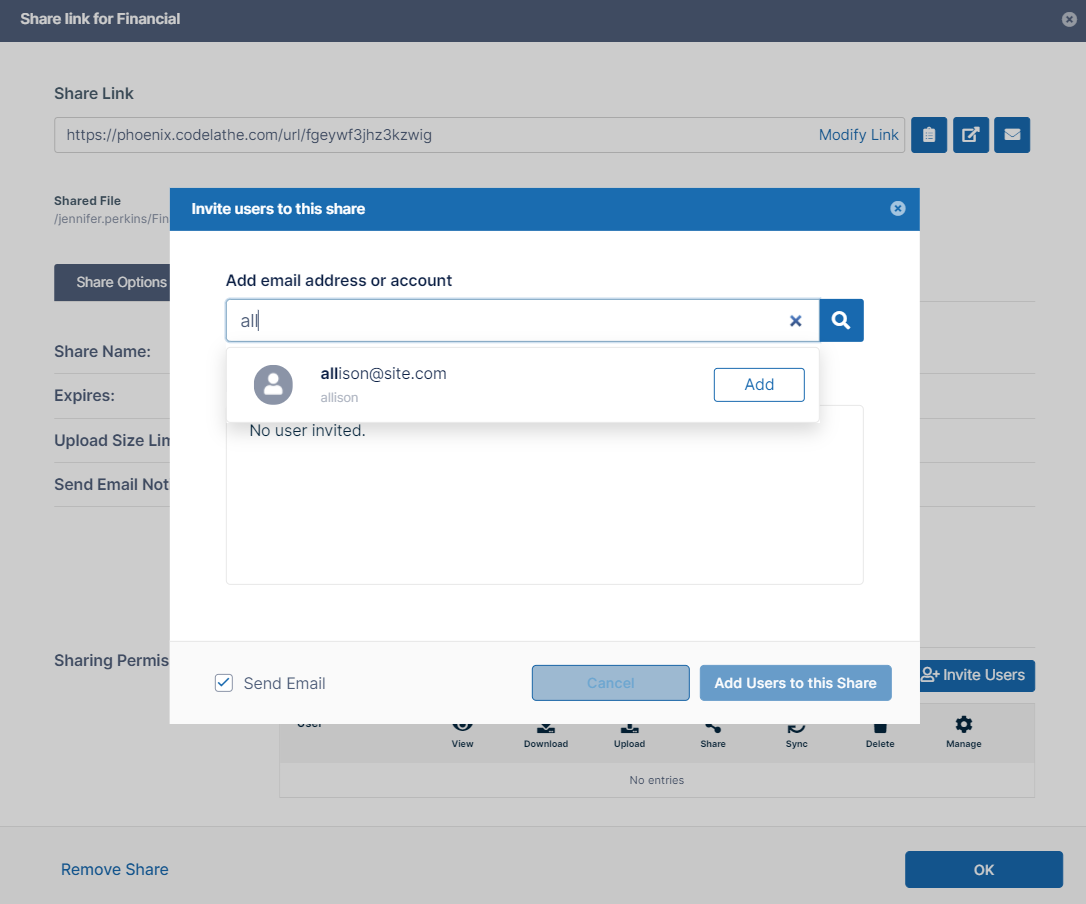Click Remove Share link
This screenshot has width=1086, height=904.
click(x=114, y=869)
